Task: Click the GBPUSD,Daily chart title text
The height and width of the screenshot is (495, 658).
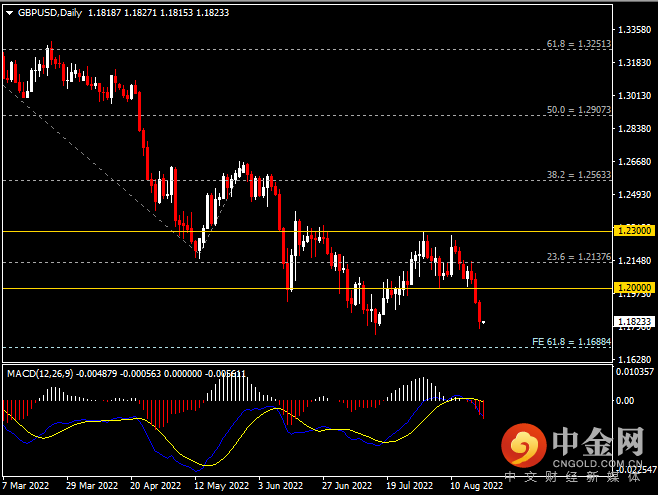Action: (50, 13)
